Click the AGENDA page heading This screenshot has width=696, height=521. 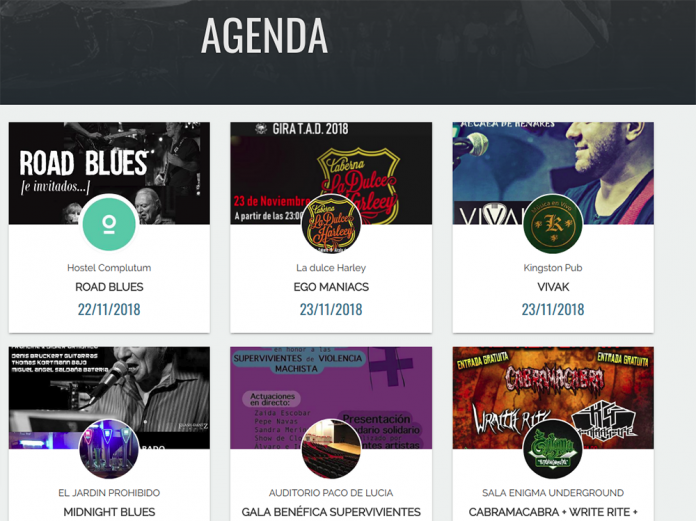(x=265, y=36)
